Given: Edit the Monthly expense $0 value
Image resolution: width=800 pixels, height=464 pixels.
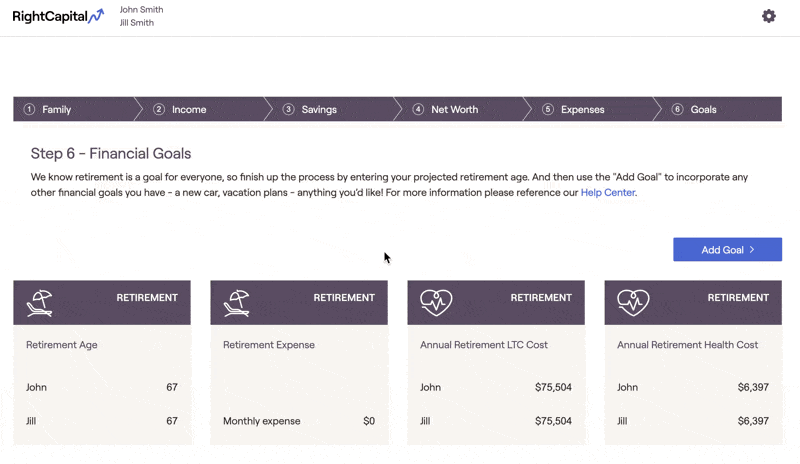Looking at the screenshot, I should (369, 421).
